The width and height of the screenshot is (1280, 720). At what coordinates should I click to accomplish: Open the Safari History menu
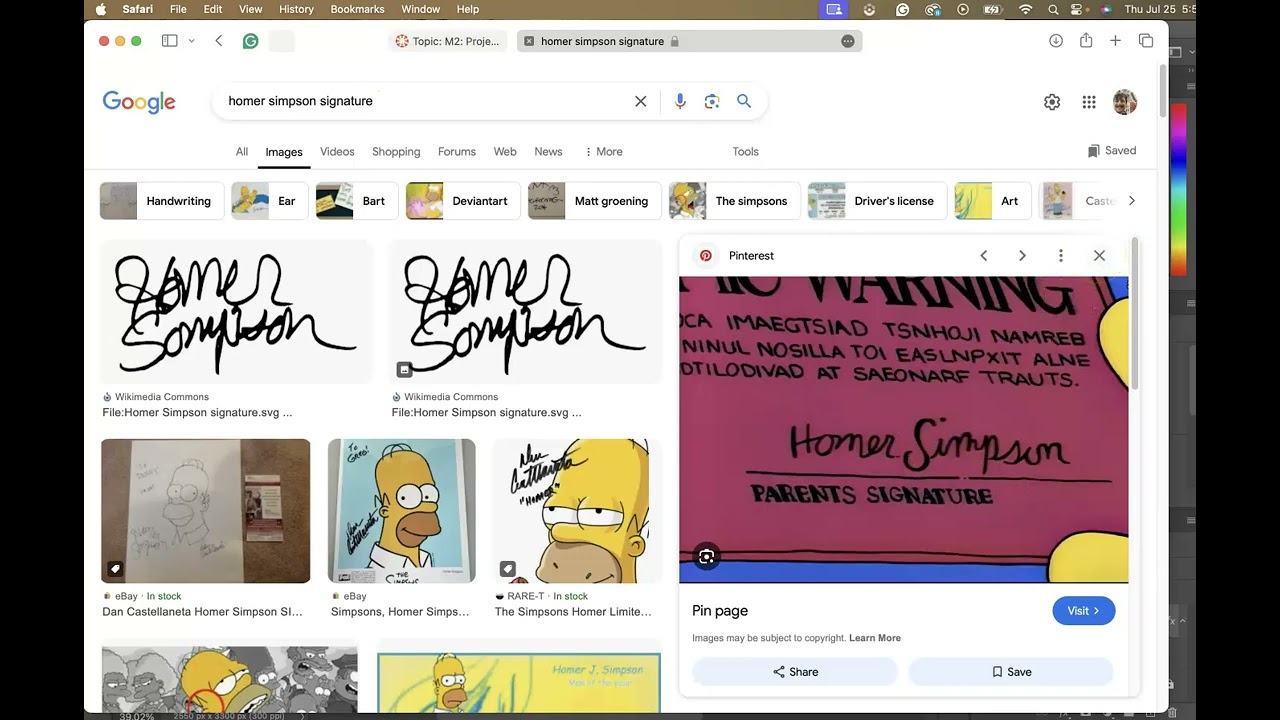(x=296, y=9)
